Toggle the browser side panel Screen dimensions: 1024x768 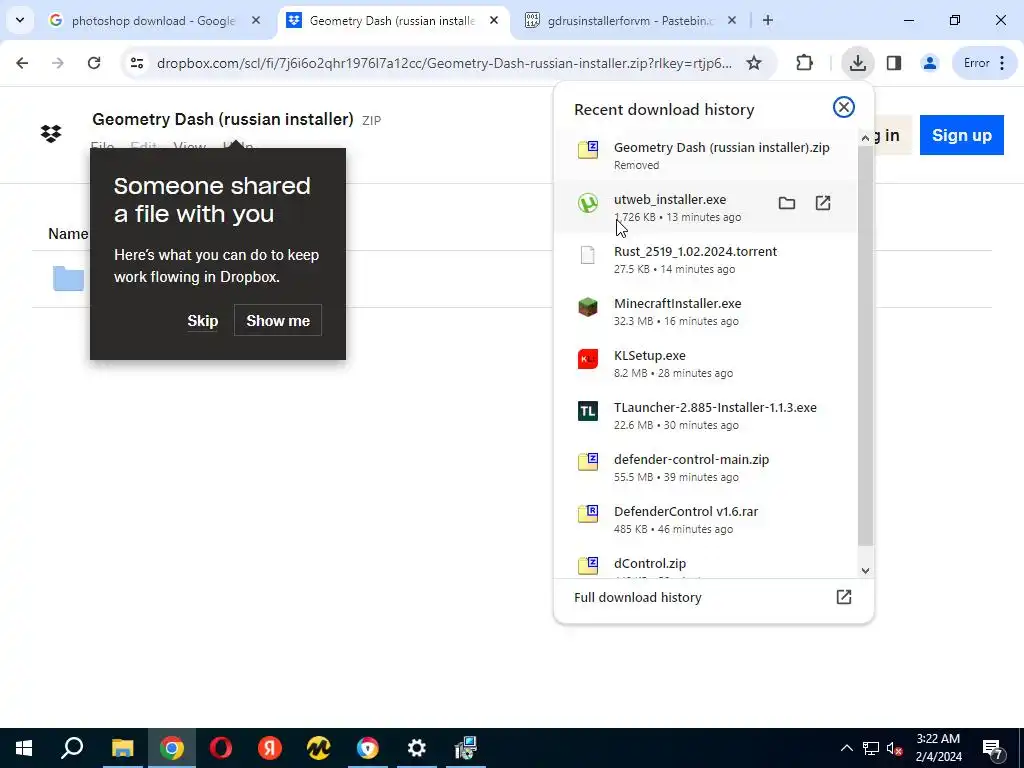(894, 63)
